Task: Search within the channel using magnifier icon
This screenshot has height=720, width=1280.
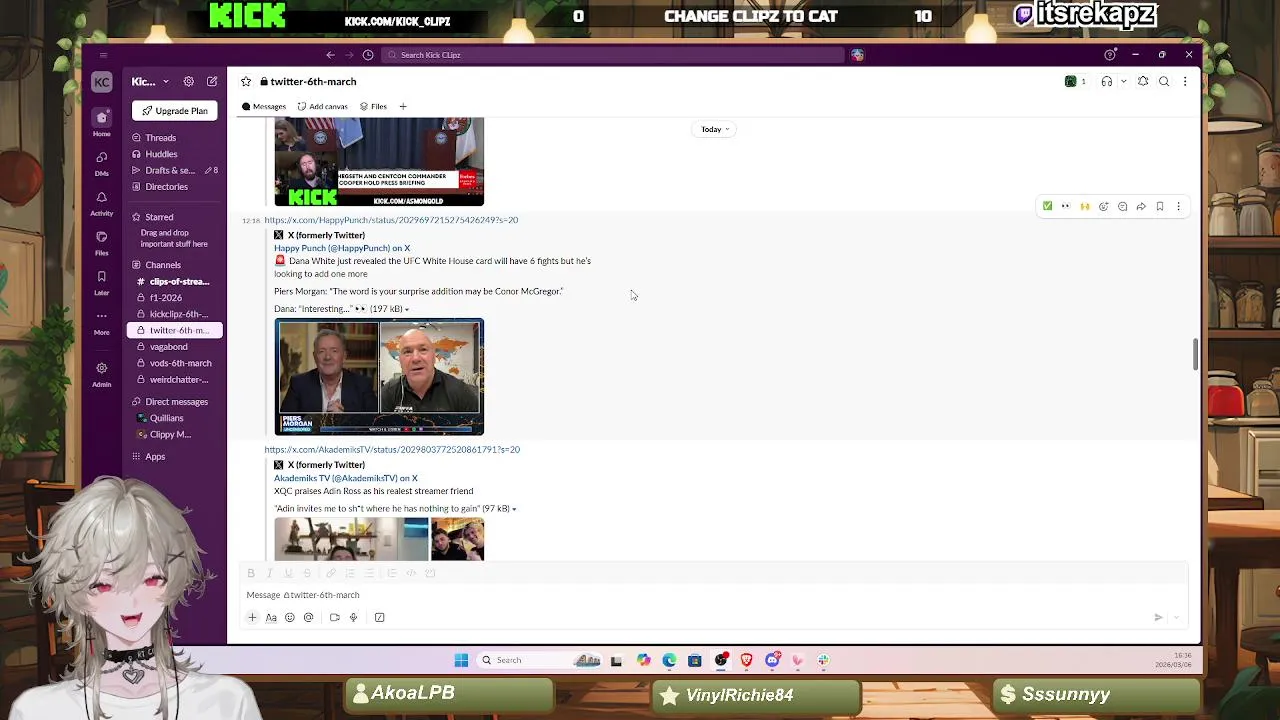Action: click(x=1164, y=82)
